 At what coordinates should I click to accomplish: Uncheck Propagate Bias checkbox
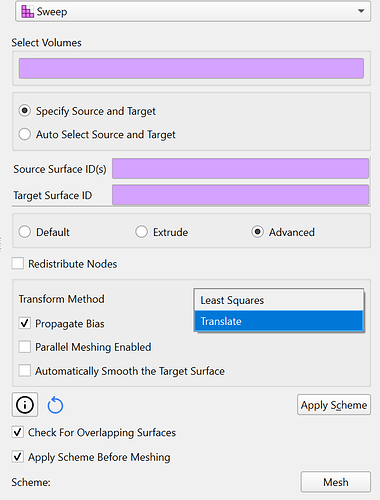click(x=25, y=323)
